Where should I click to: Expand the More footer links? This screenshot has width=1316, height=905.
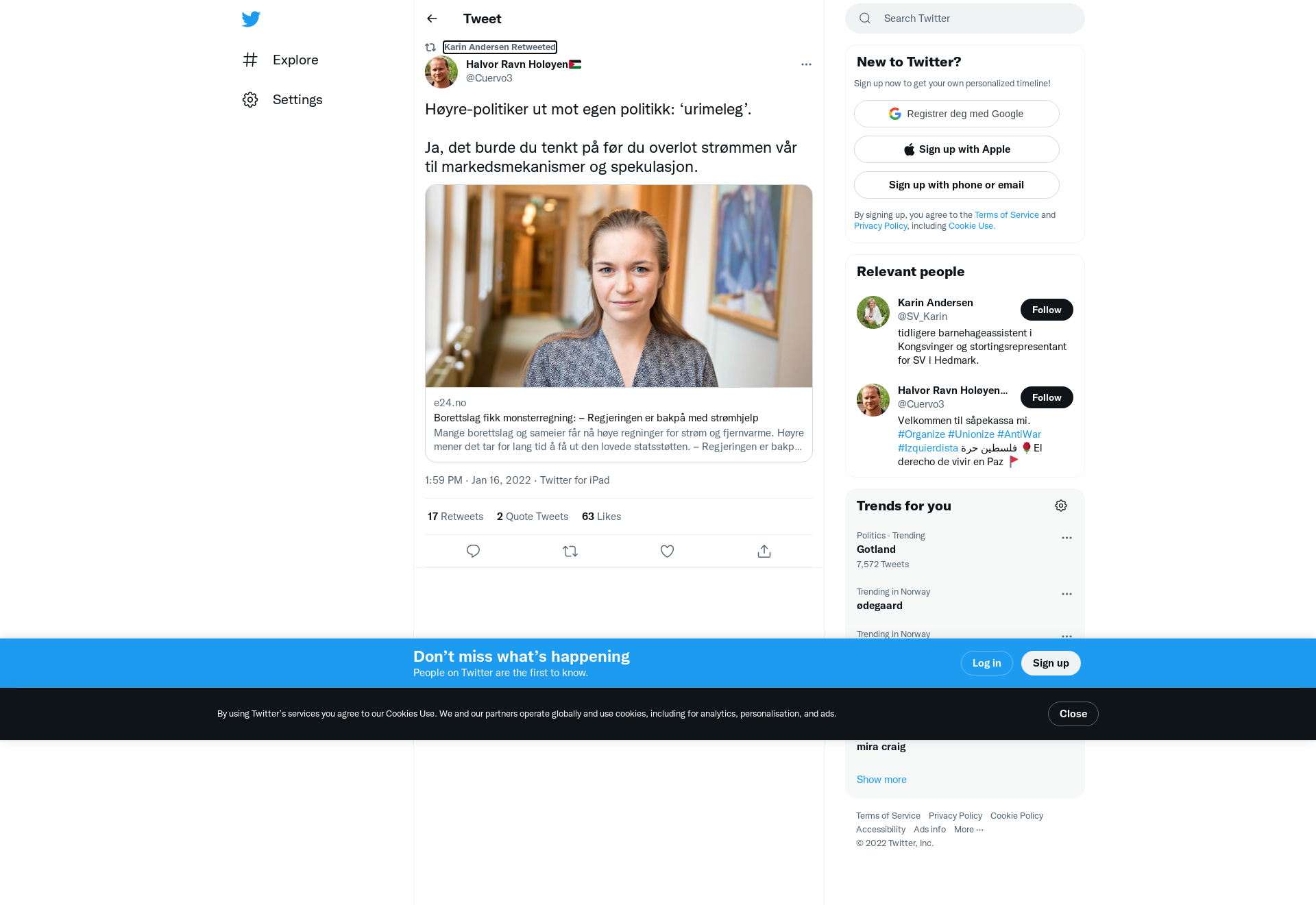pyautogui.click(x=968, y=829)
